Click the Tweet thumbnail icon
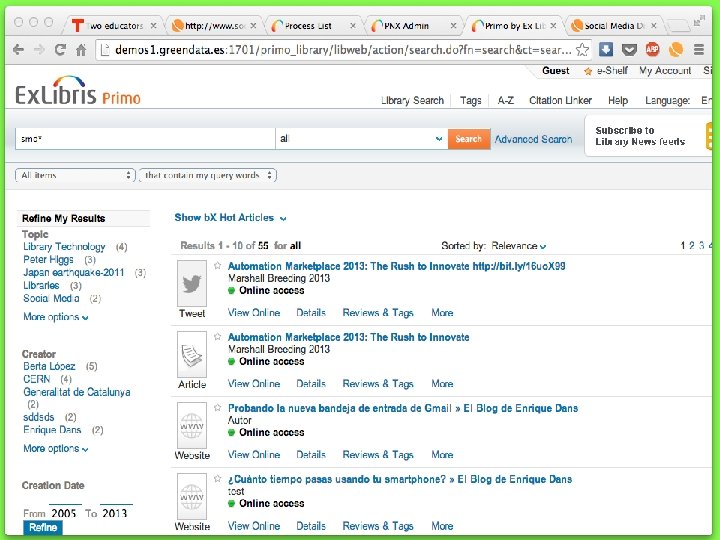720x540 pixels. [x=192, y=284]
